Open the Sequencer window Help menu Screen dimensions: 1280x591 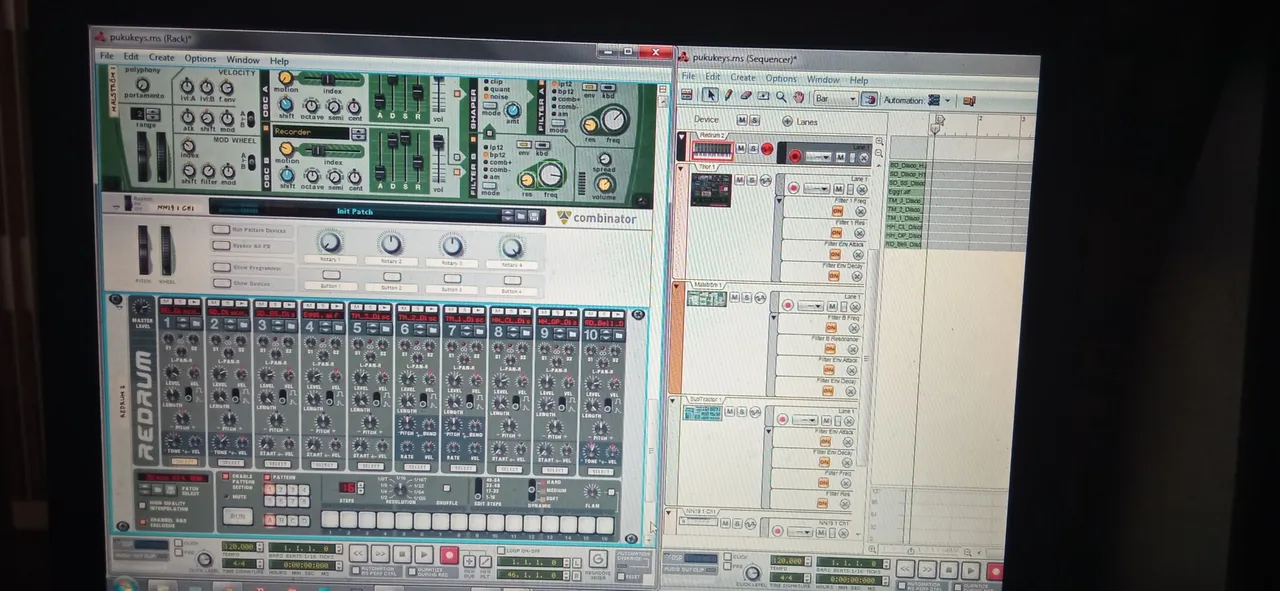pos(859,81)
